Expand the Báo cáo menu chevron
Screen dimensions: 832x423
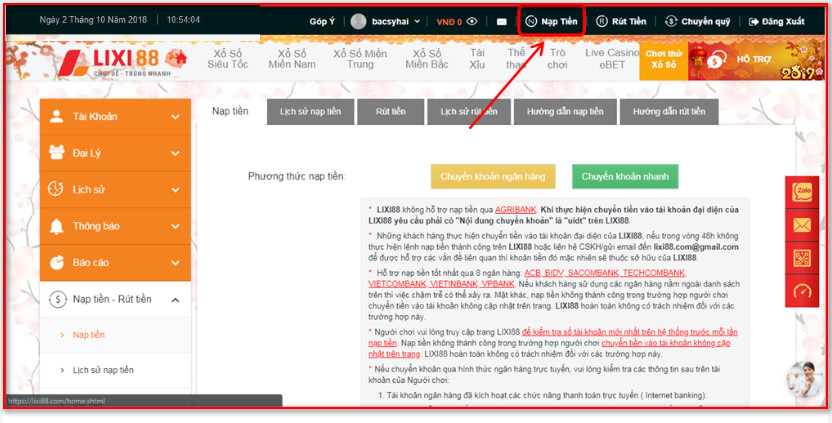coord(175,263)
